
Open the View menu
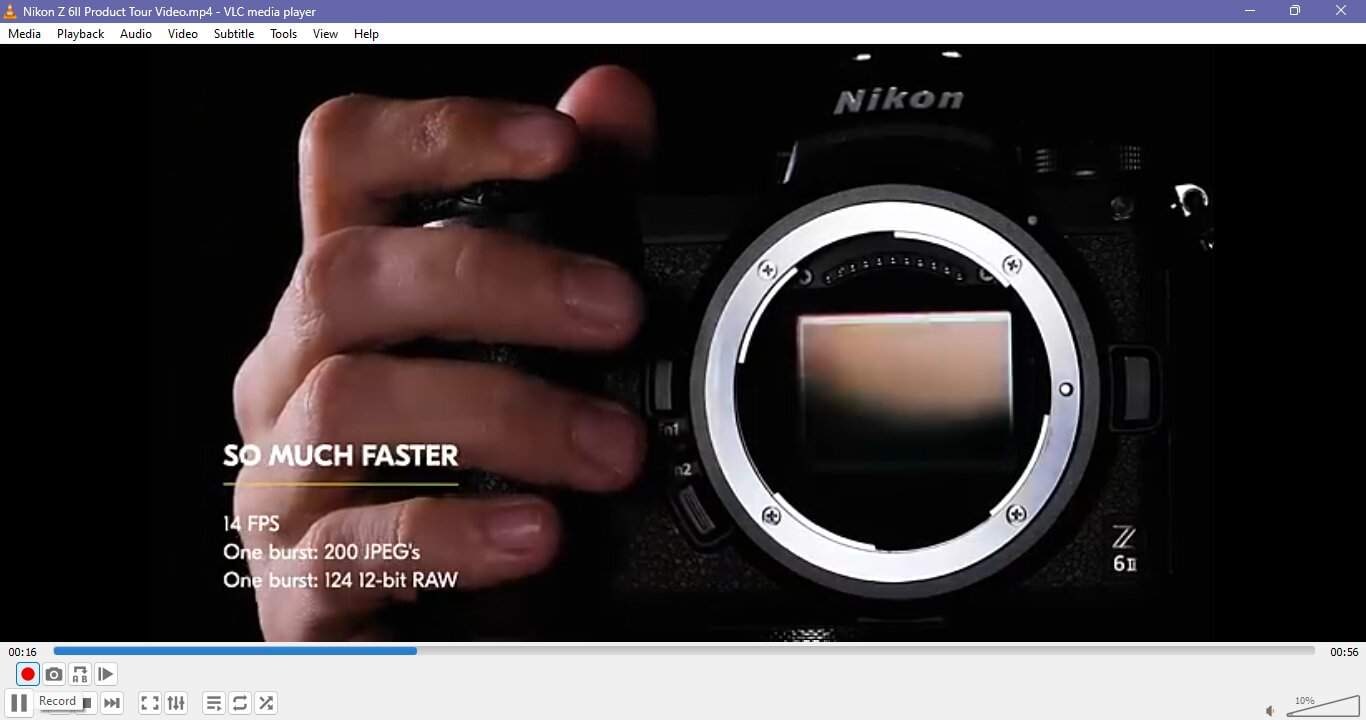(324, 33)
